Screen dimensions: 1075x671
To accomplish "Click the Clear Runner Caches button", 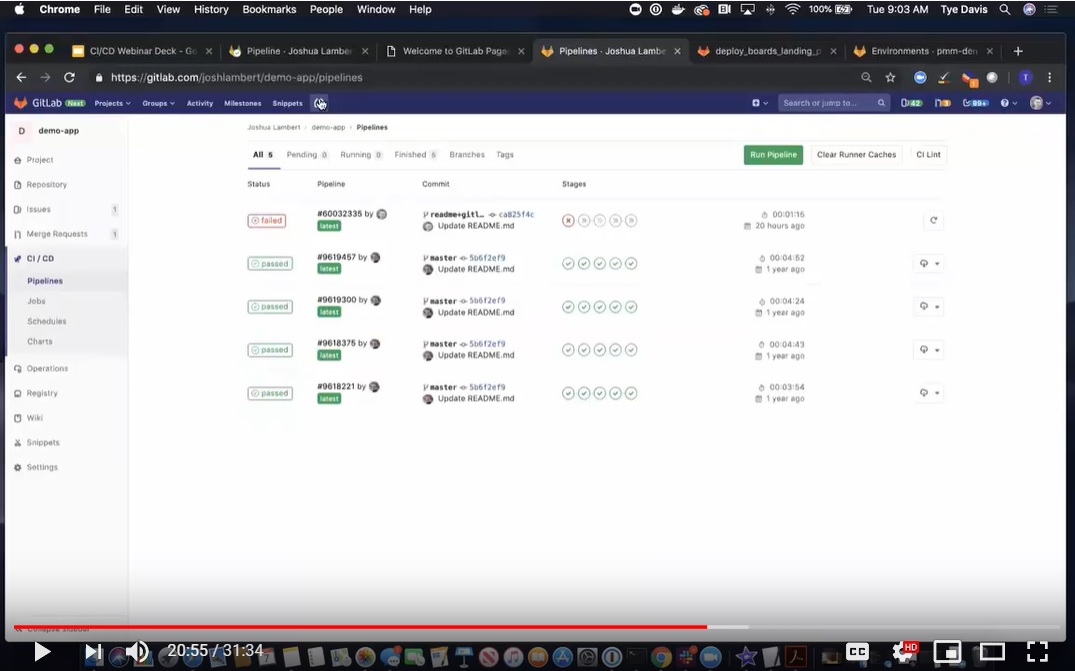I will tap(856, 155).
